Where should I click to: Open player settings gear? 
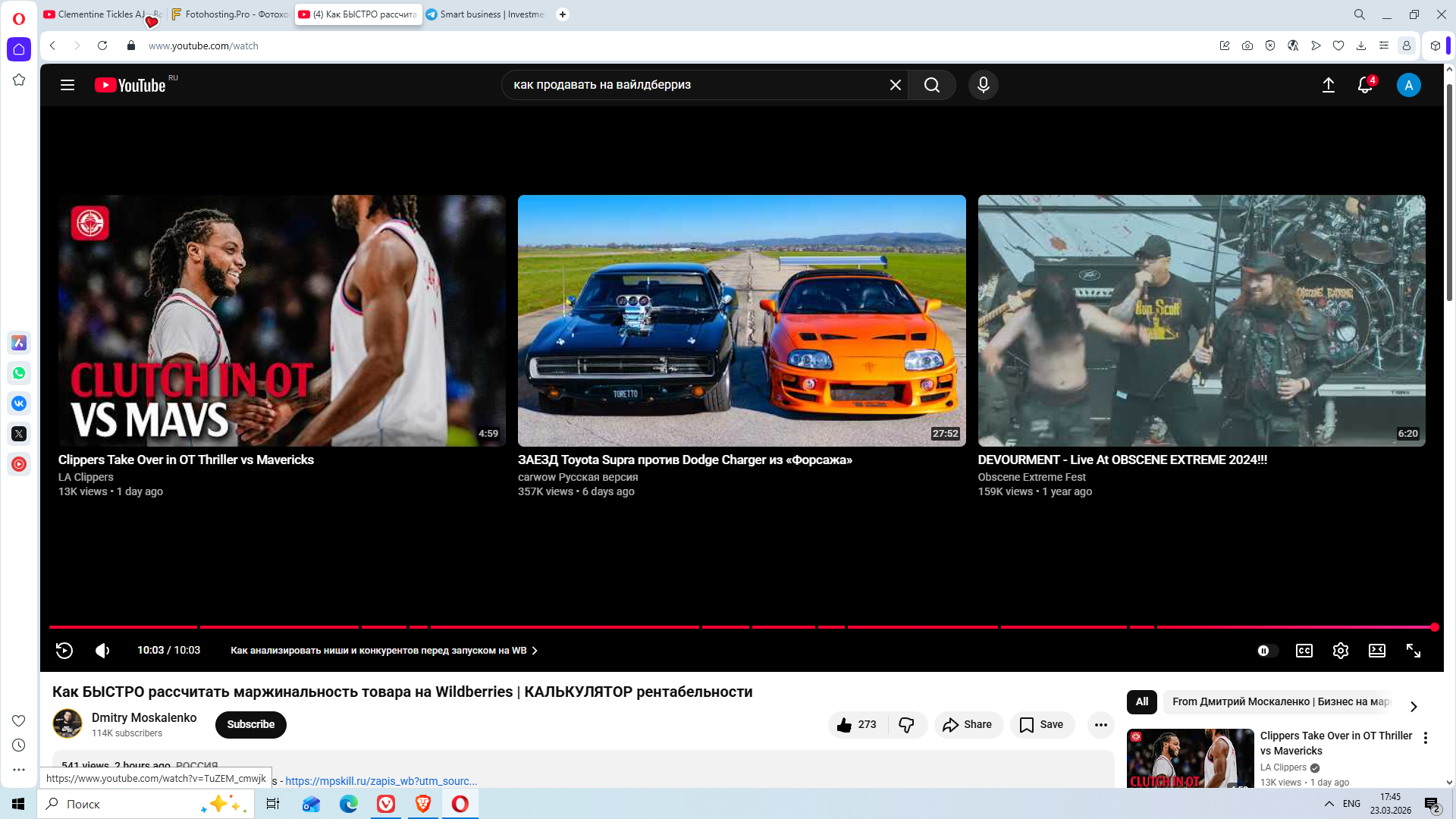click(1340, 651)
